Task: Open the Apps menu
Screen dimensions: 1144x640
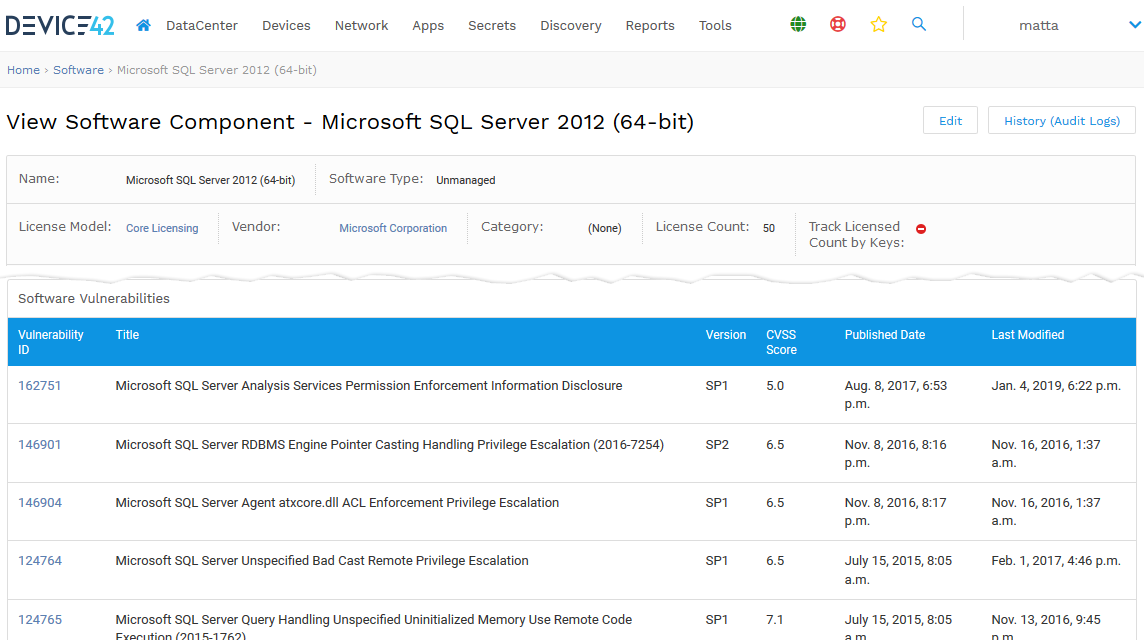Action: coord(428,26)
